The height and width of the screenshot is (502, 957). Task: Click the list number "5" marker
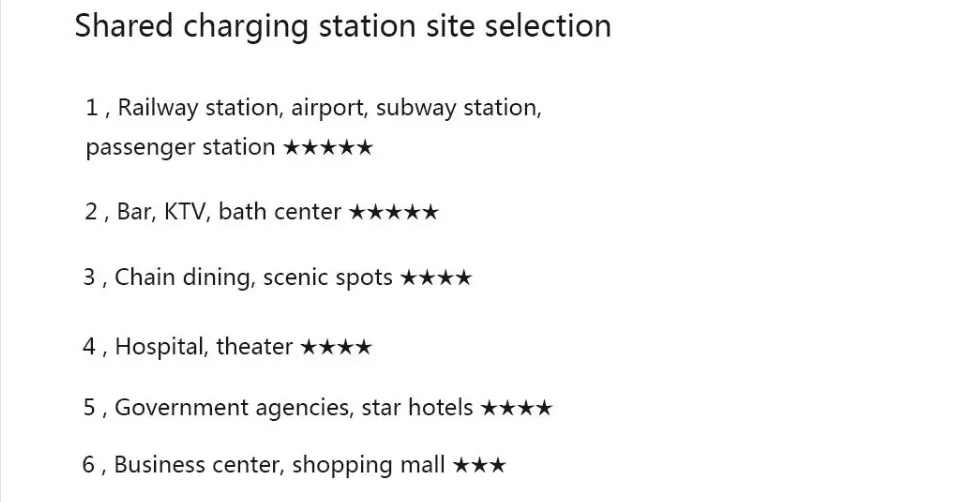point(89,407)
